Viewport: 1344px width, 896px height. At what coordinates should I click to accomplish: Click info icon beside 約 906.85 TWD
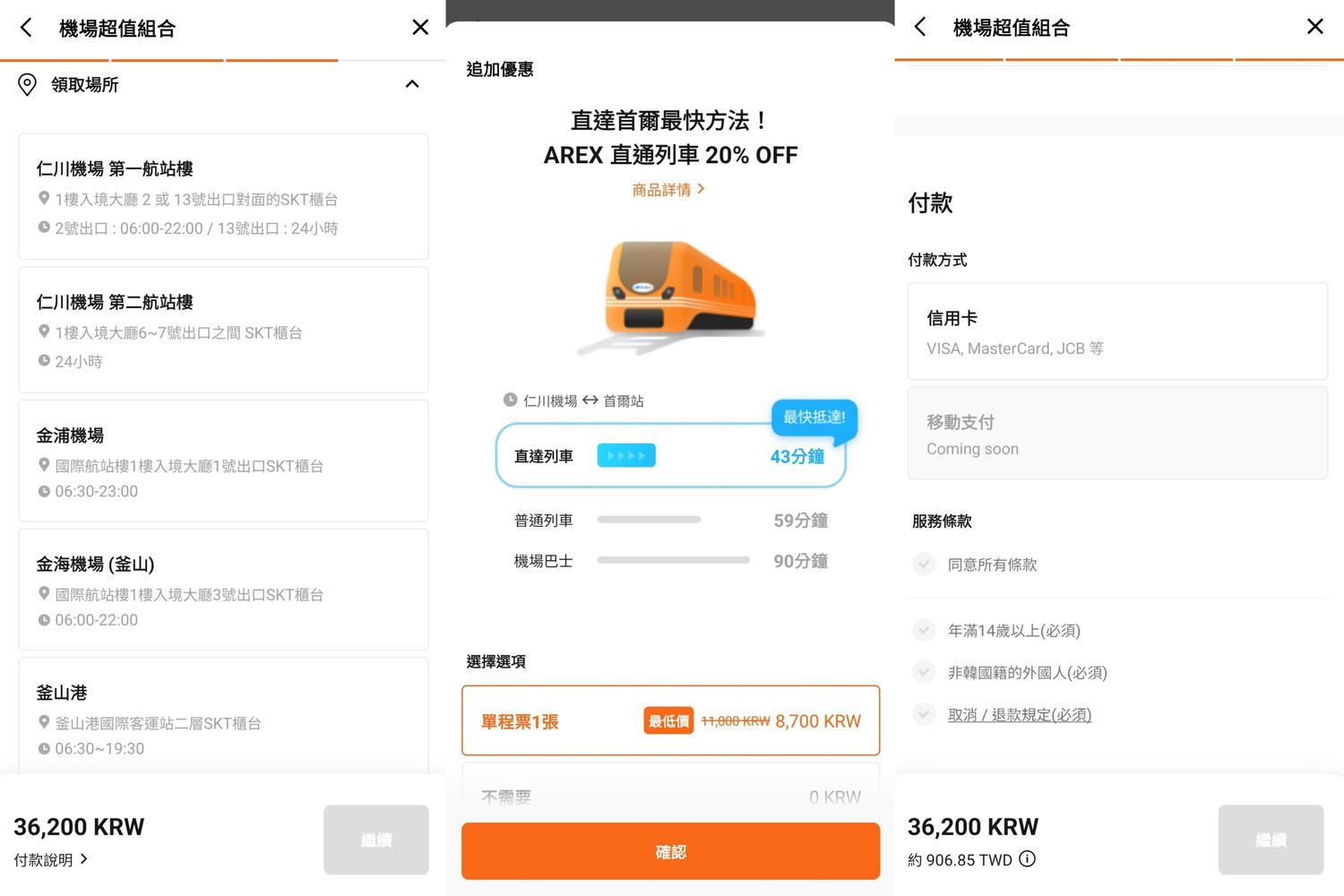pyautogui.click(x=1028, y=858)
